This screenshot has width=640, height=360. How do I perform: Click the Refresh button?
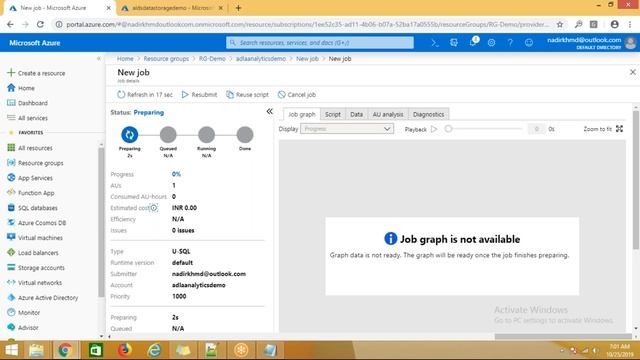(145, 95)
